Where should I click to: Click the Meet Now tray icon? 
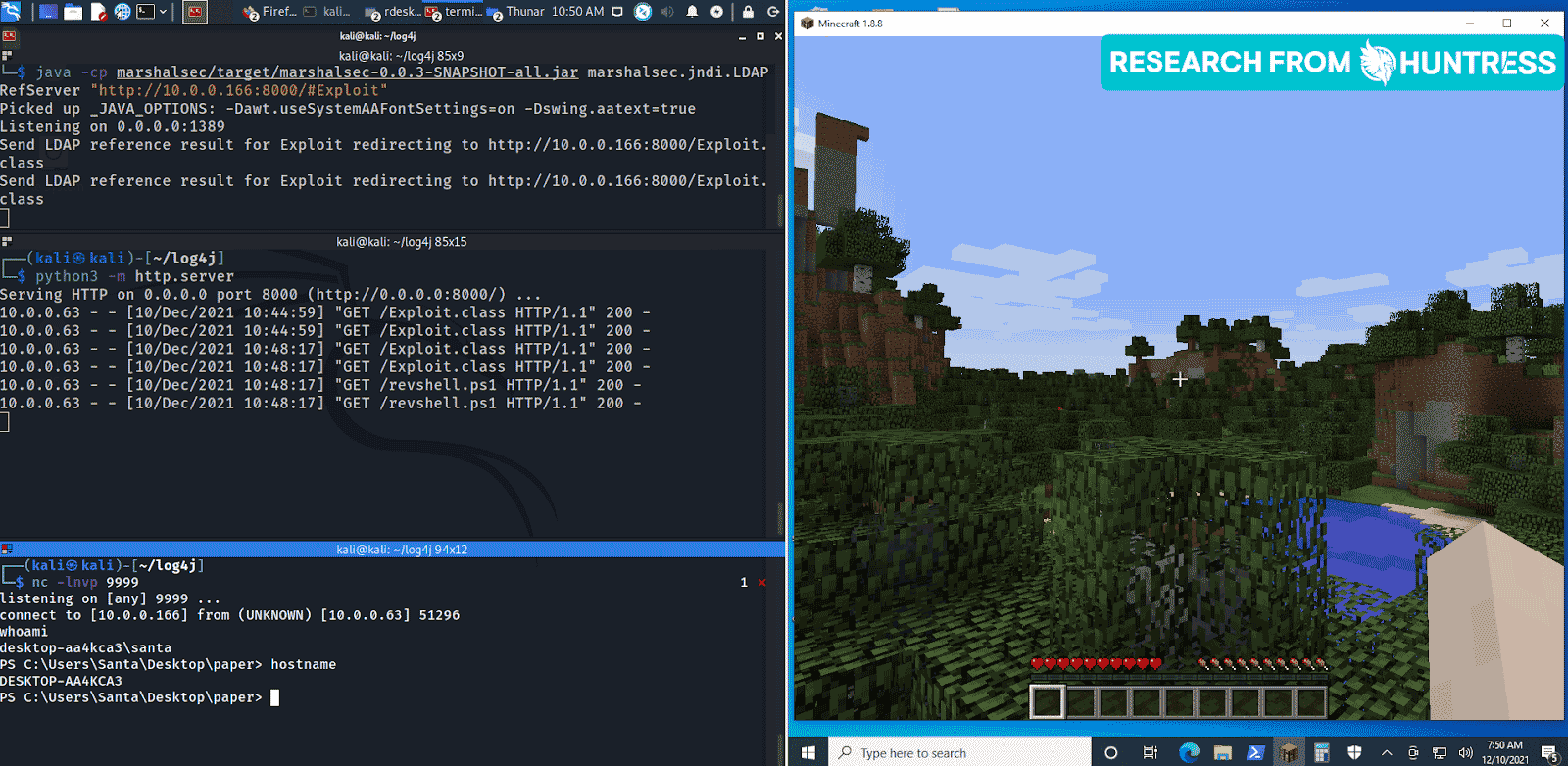1412,752
